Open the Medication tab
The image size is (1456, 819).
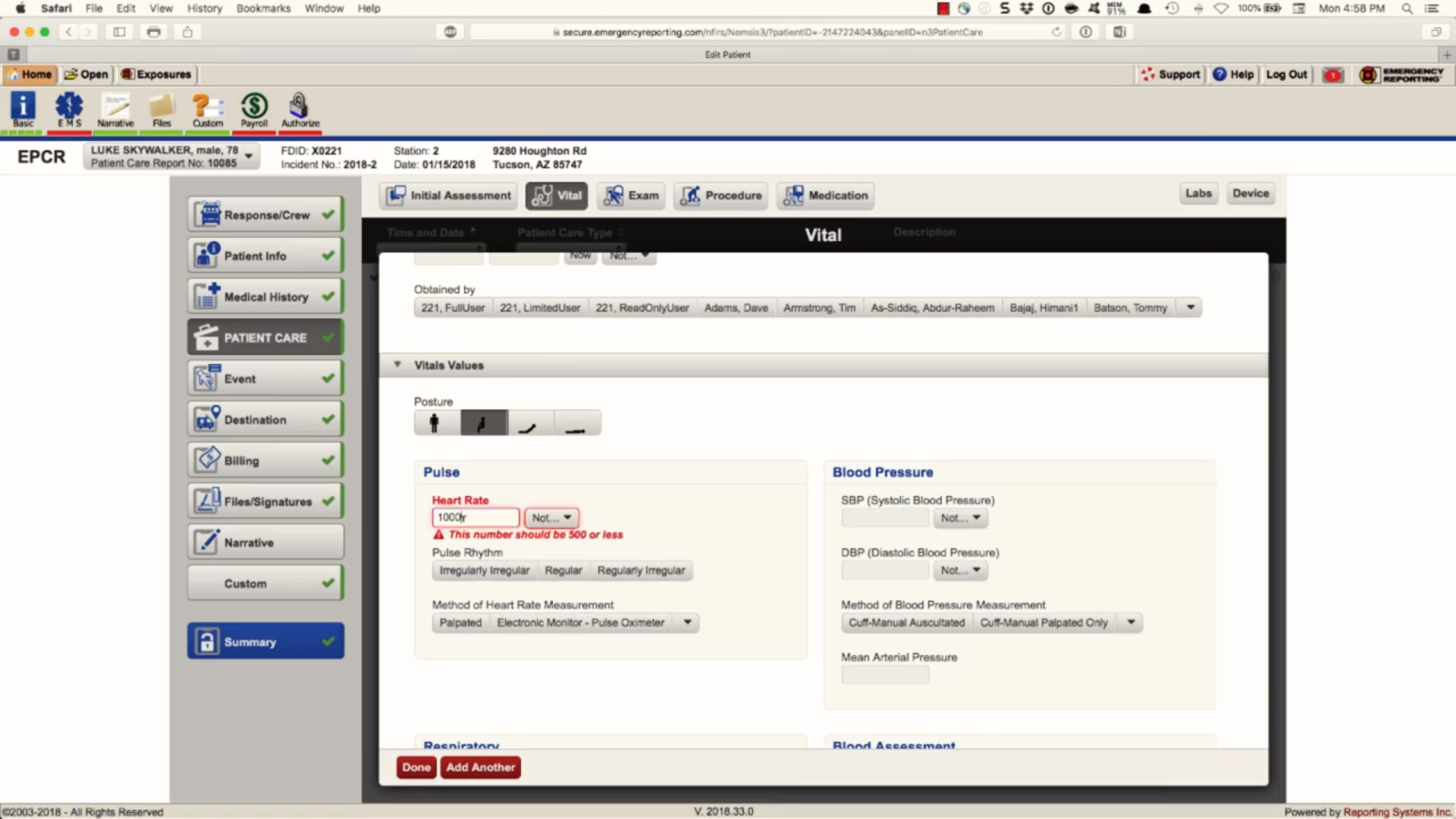coord(825,196)
